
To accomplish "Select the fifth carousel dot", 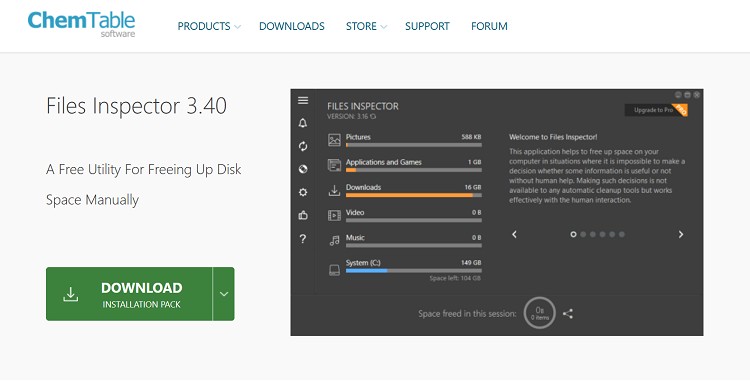I will click(612, 234).
